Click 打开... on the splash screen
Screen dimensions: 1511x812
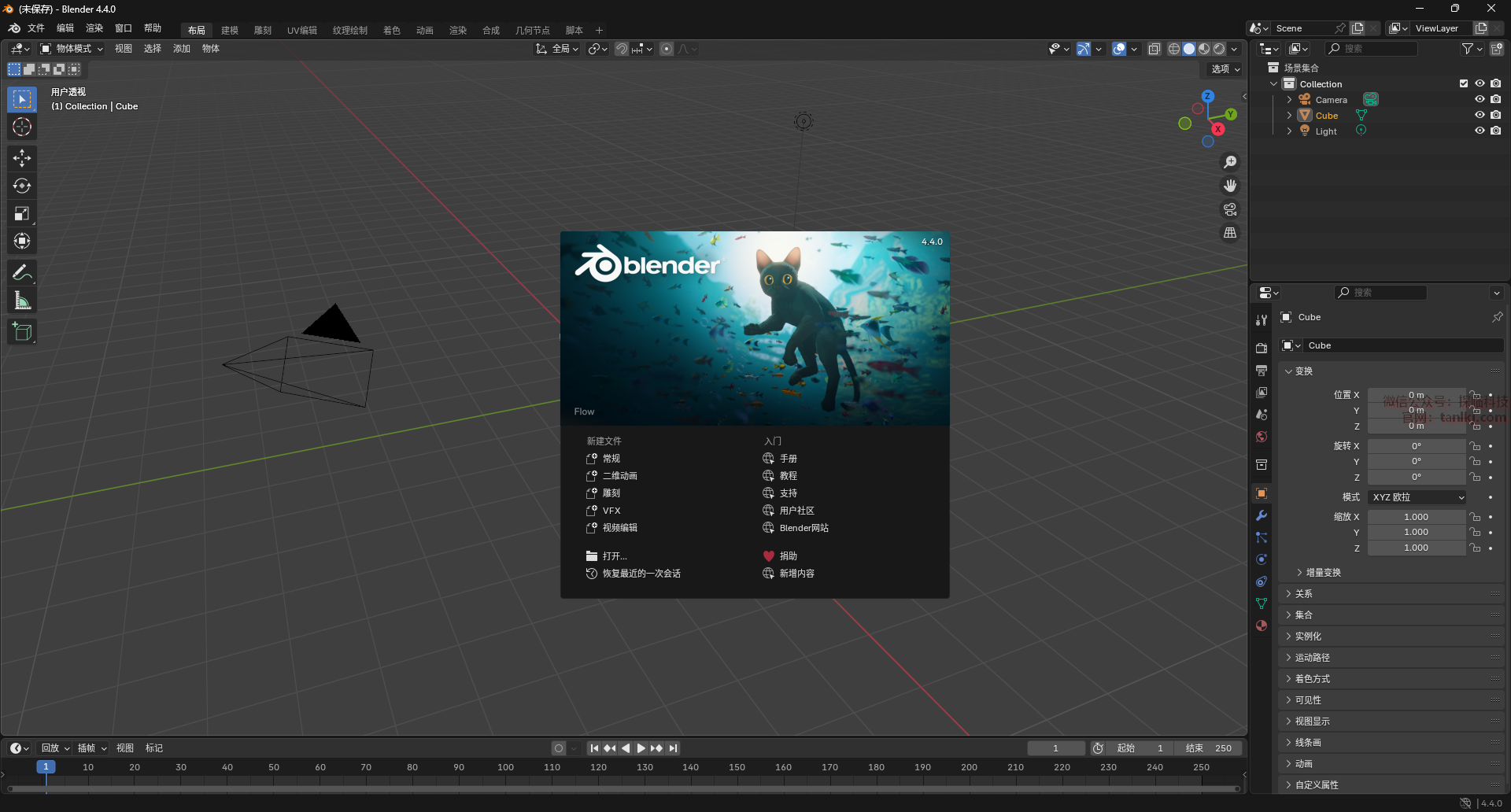[x=614, y=556]
